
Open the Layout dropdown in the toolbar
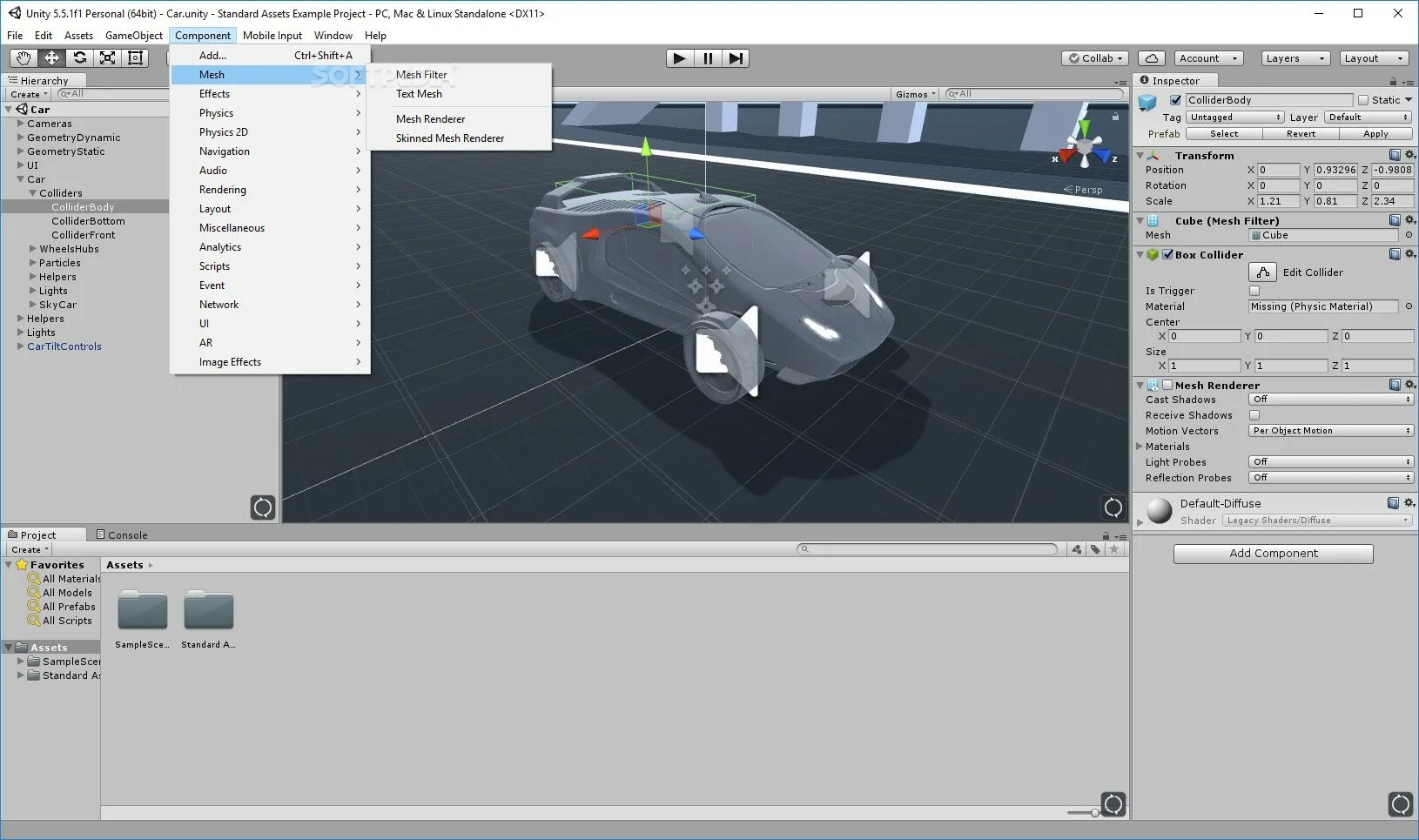coord(1374,58)
